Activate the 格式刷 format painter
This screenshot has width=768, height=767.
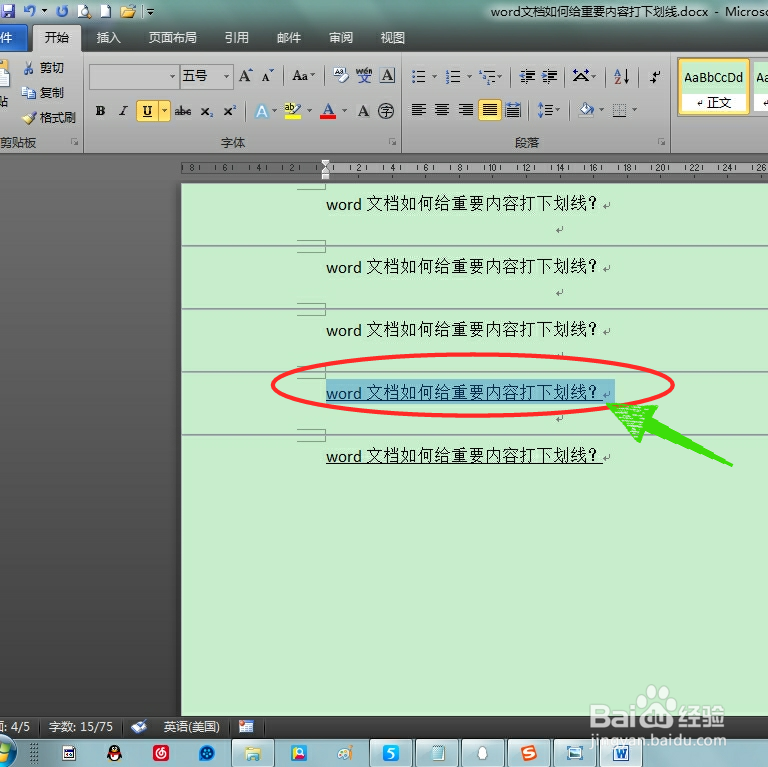click(49, 118)
